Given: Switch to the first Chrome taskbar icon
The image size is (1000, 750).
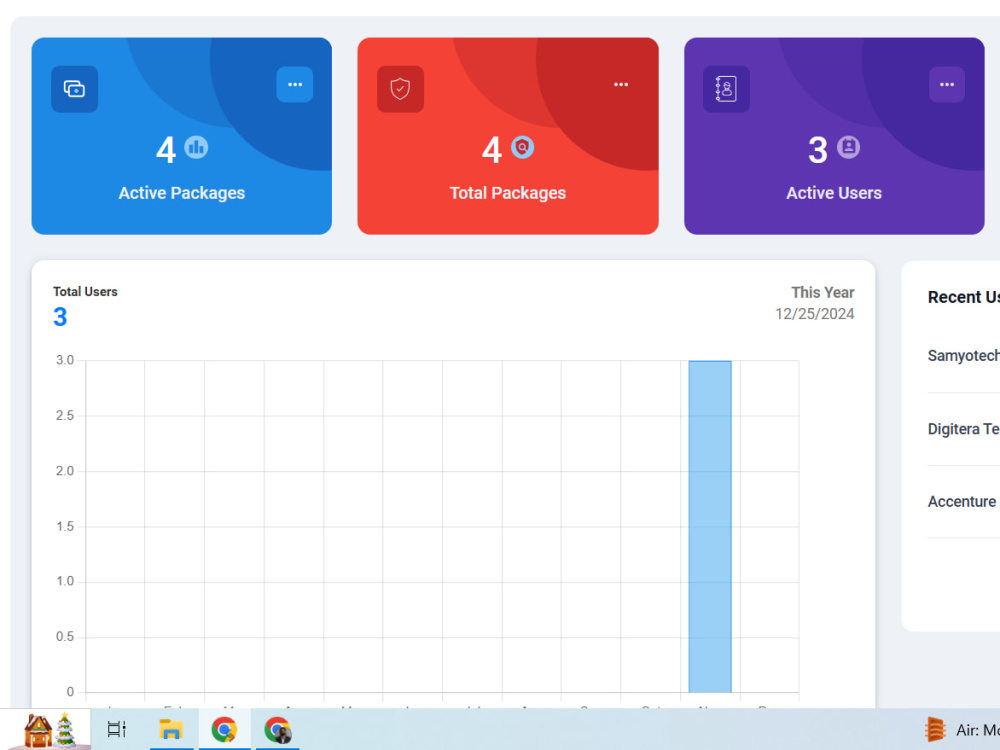Looking at the screenshot, I should (224, 729).
